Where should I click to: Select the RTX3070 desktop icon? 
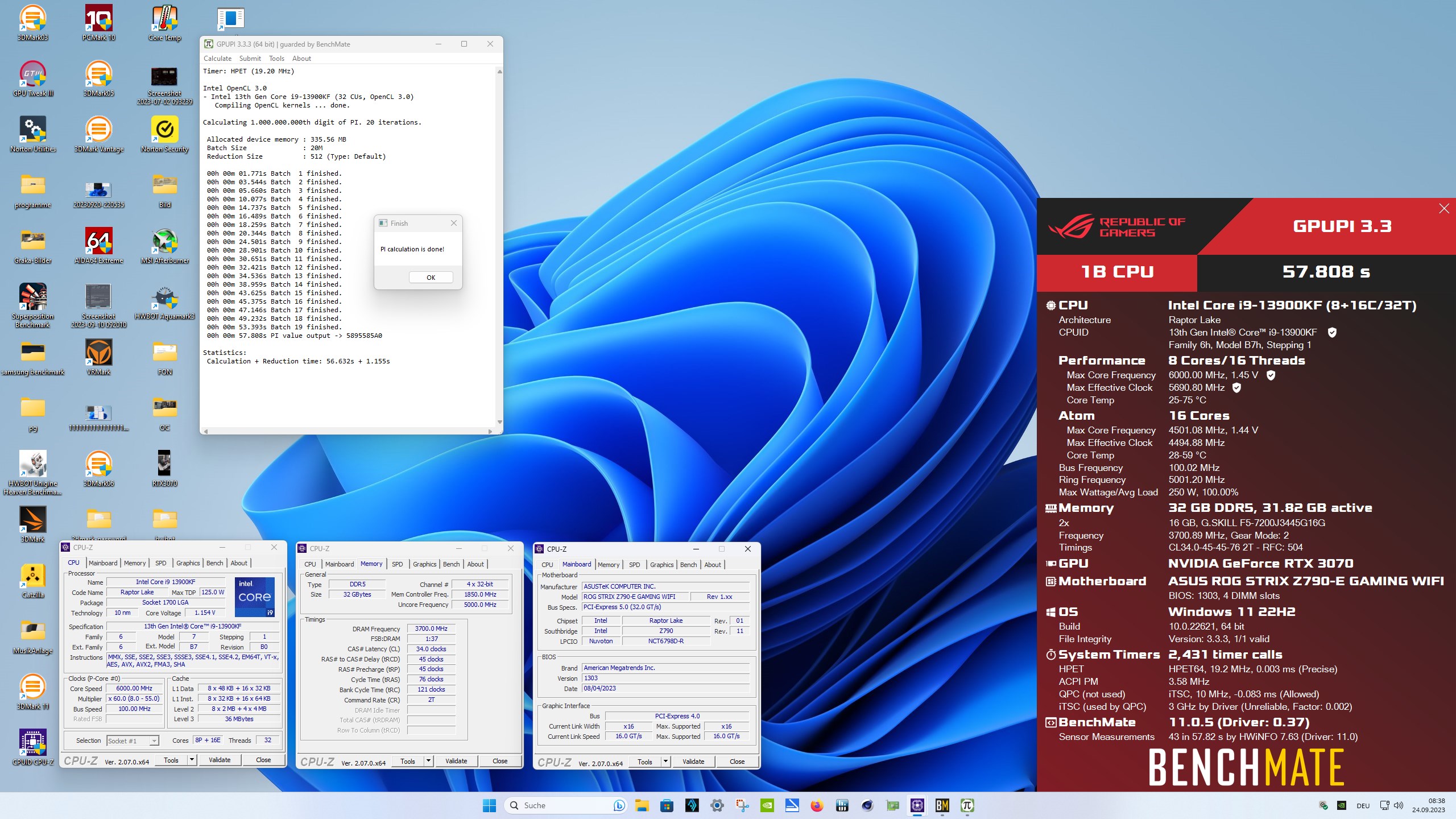click(164, 469)
